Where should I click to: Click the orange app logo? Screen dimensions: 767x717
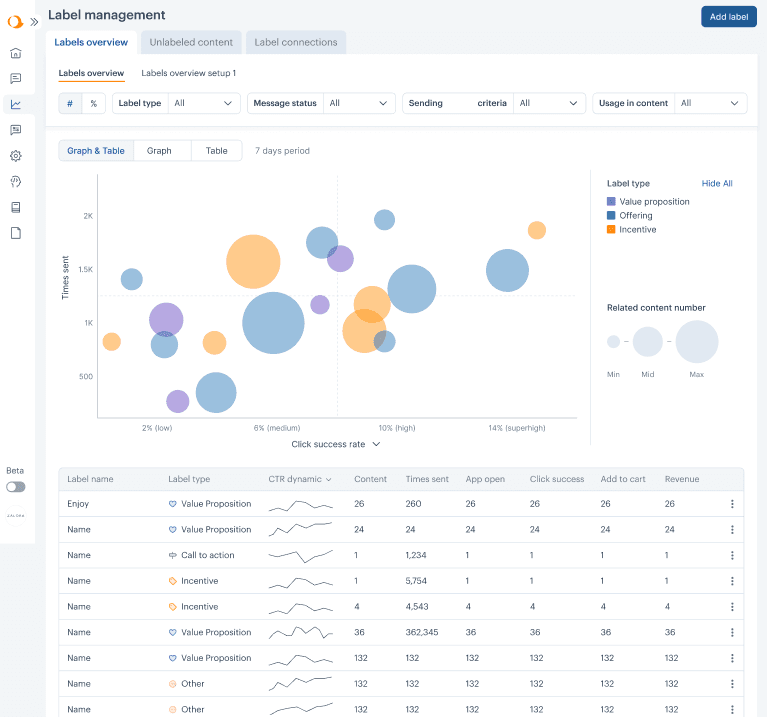click(15, 22)
